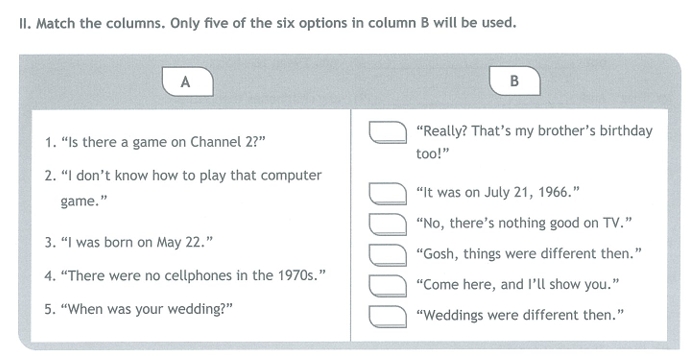Select sentence 1 "Is there a game on Channel 2?"
Screen dimensions: 696x360
click(x=154, y=142)
